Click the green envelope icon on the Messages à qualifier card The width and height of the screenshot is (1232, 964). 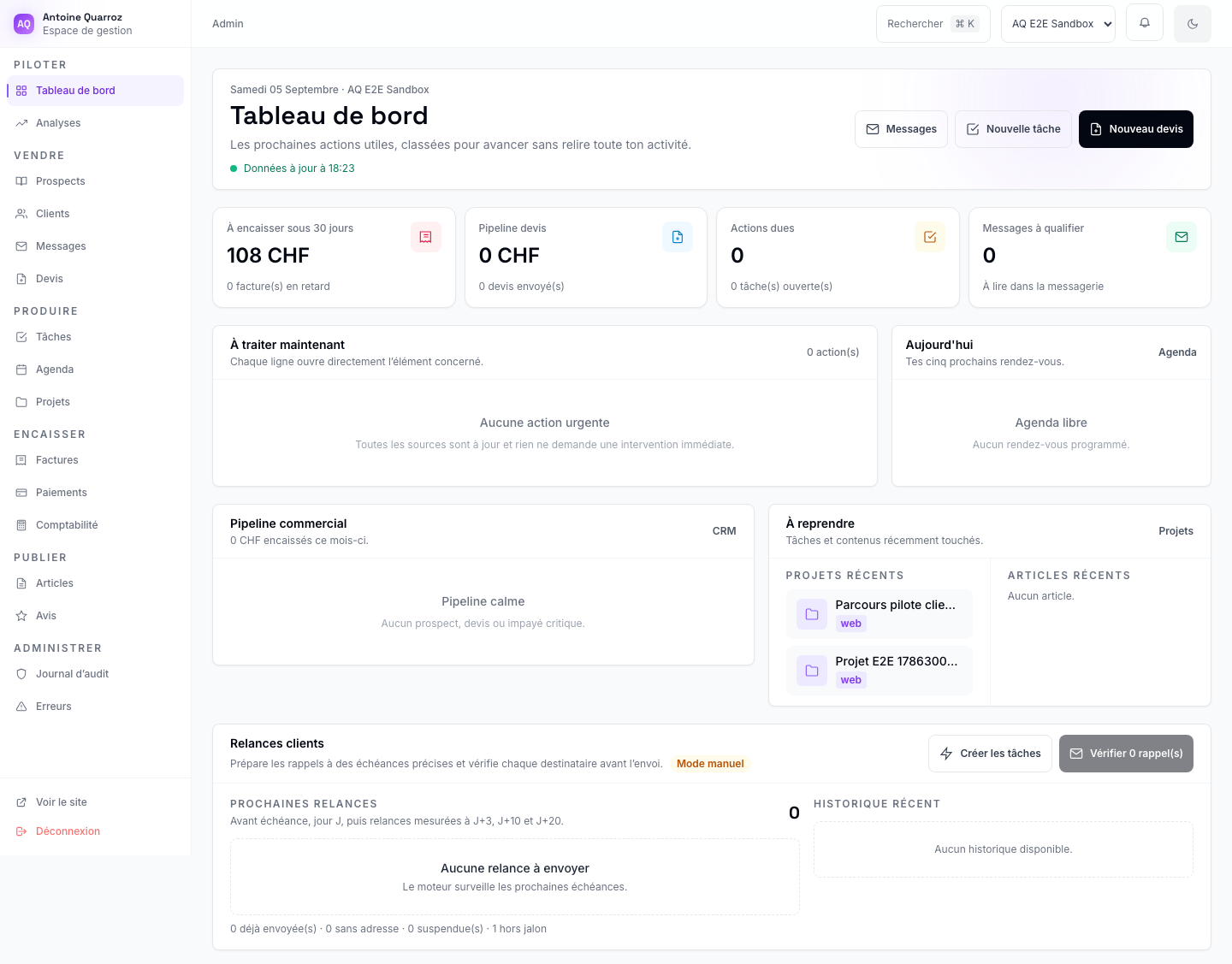1182,237
